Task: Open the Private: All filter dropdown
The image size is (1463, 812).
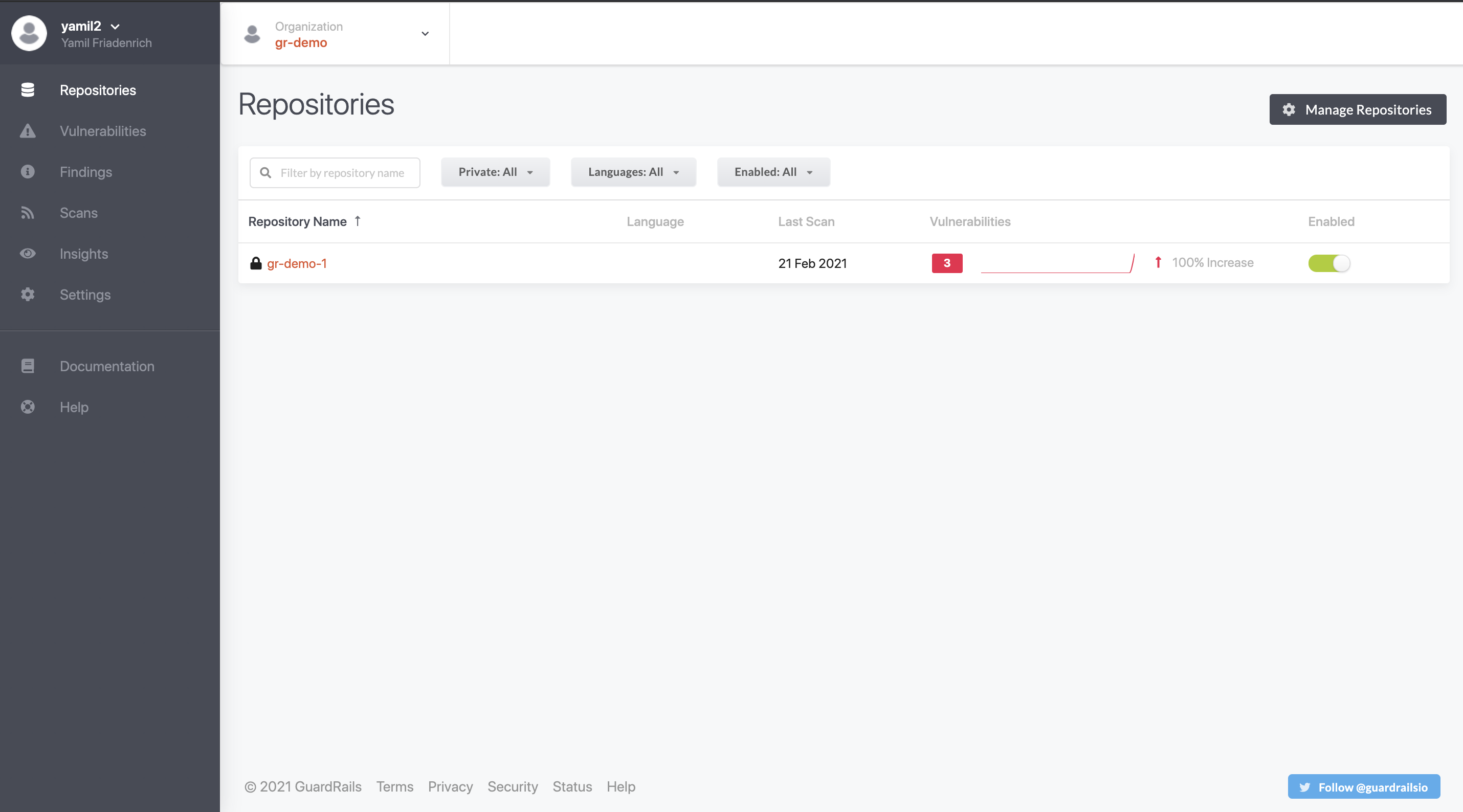Action: coord(495,172)
